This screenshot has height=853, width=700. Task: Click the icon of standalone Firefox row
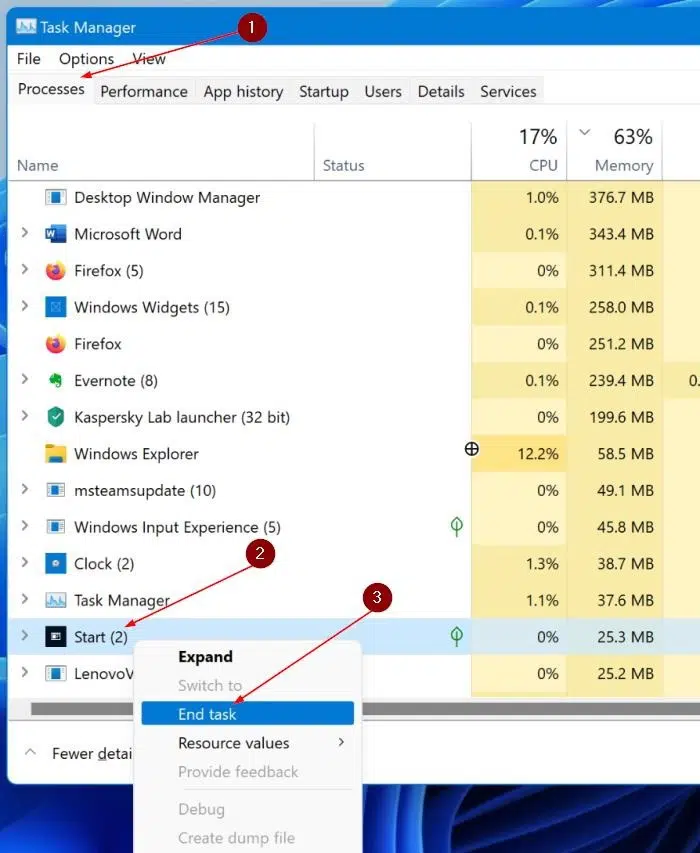55,344
